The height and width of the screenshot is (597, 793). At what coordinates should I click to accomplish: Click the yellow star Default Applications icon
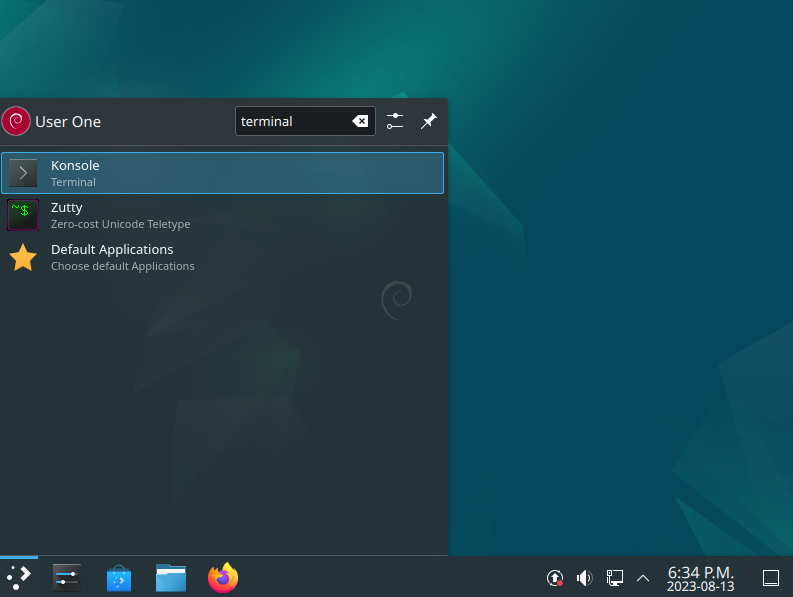pos(23,257)
